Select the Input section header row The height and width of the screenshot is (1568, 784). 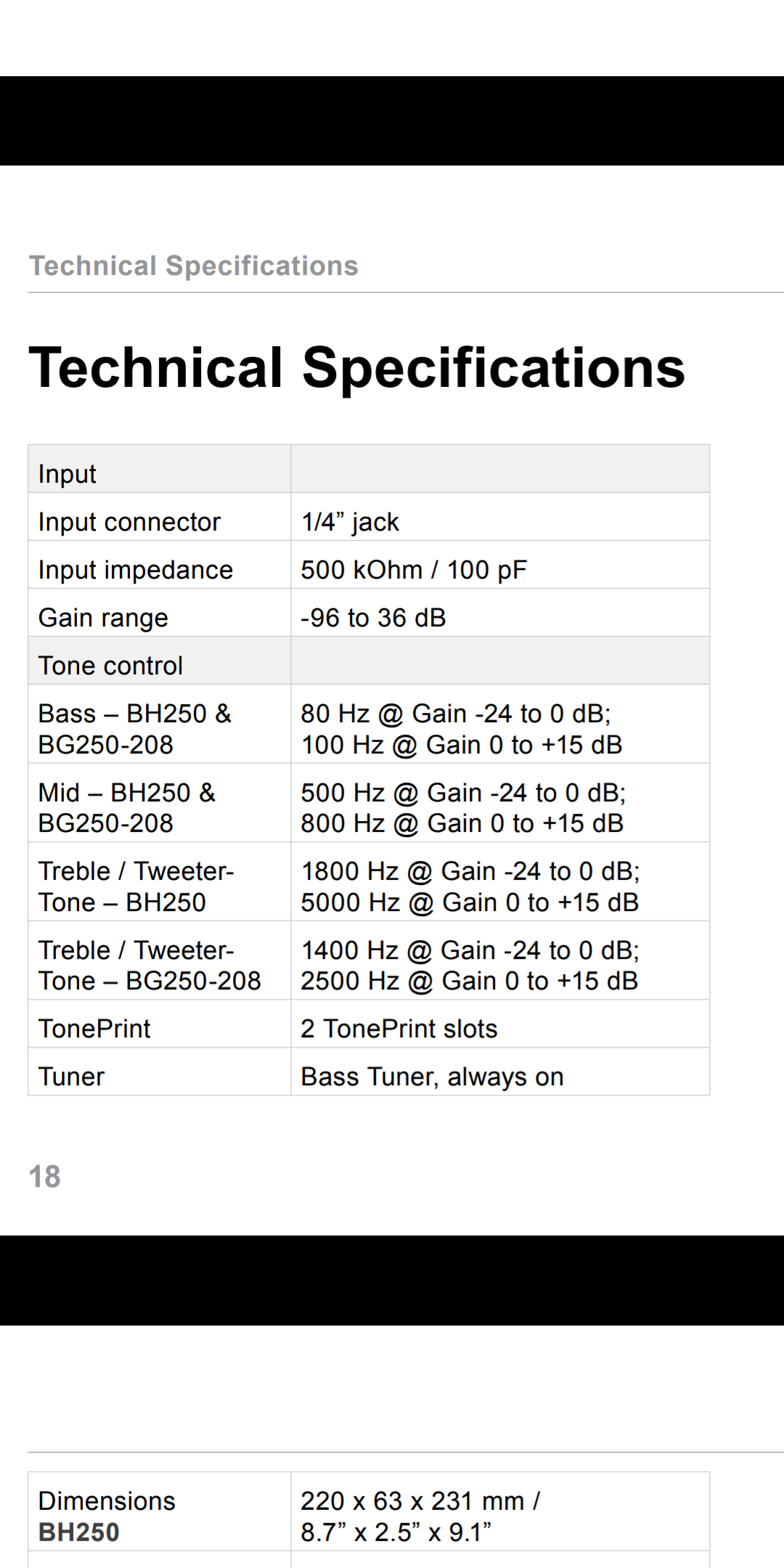(369, 469)
